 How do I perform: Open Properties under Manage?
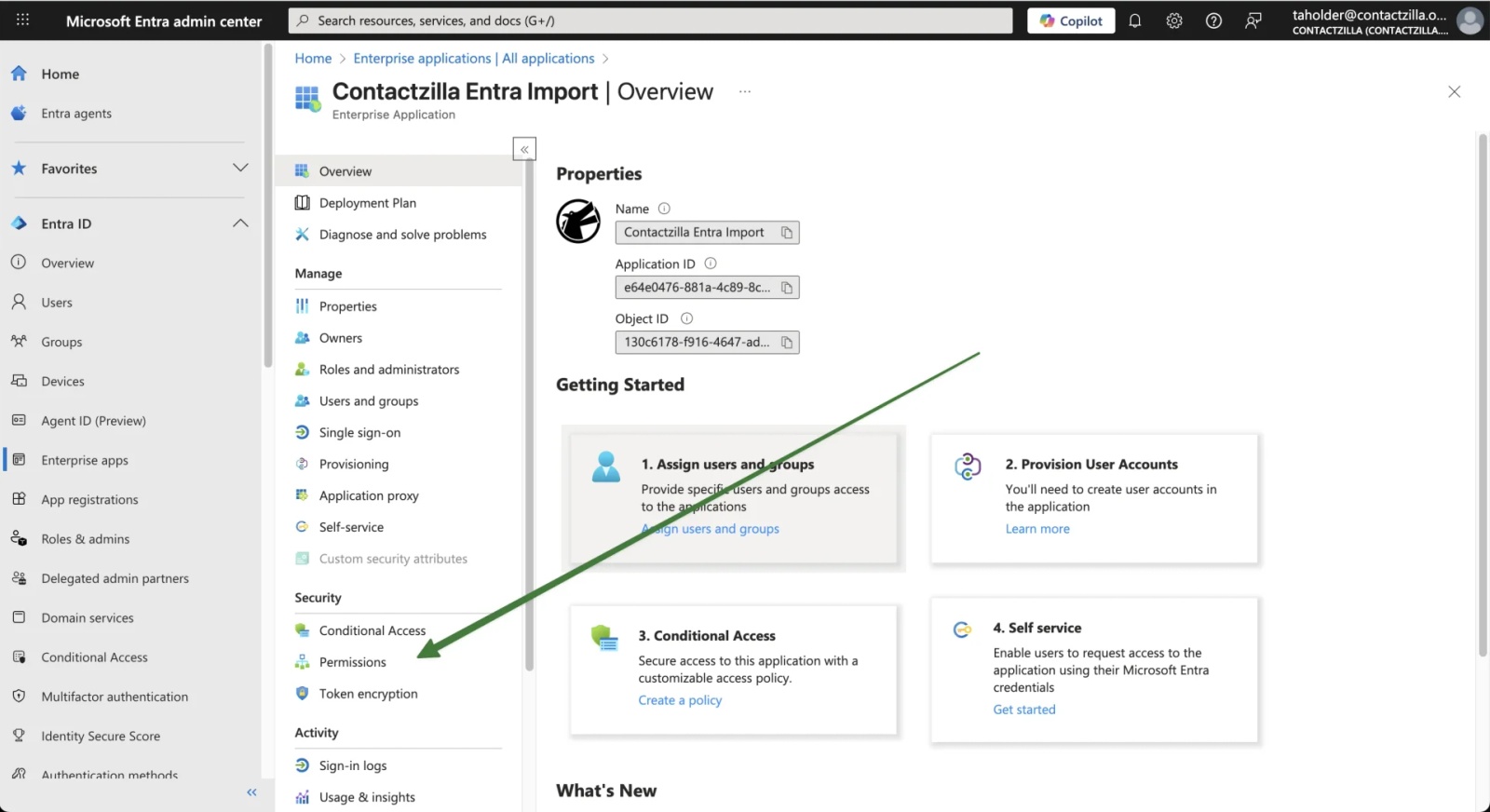pos(348,306)
